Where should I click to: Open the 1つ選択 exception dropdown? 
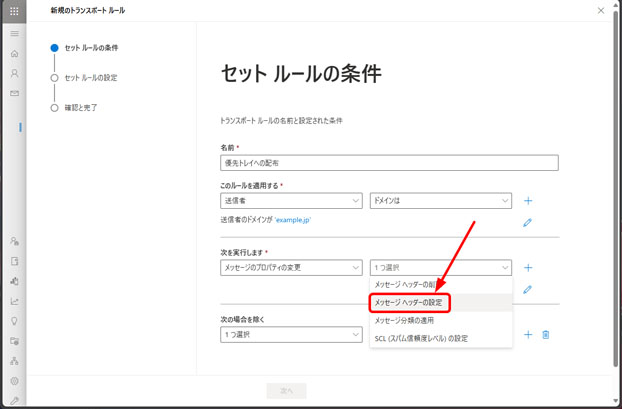pyautogui.click(x=291, y=335)
